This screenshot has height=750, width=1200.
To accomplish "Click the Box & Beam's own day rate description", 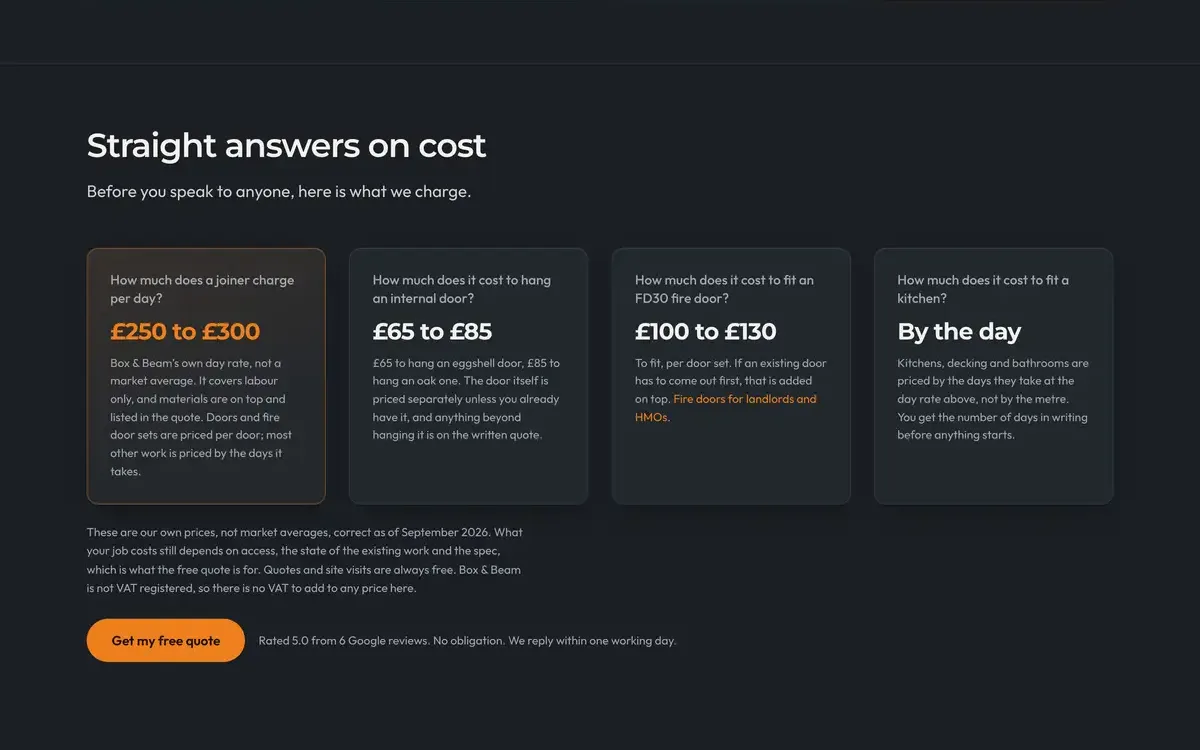I will point(202,417).
